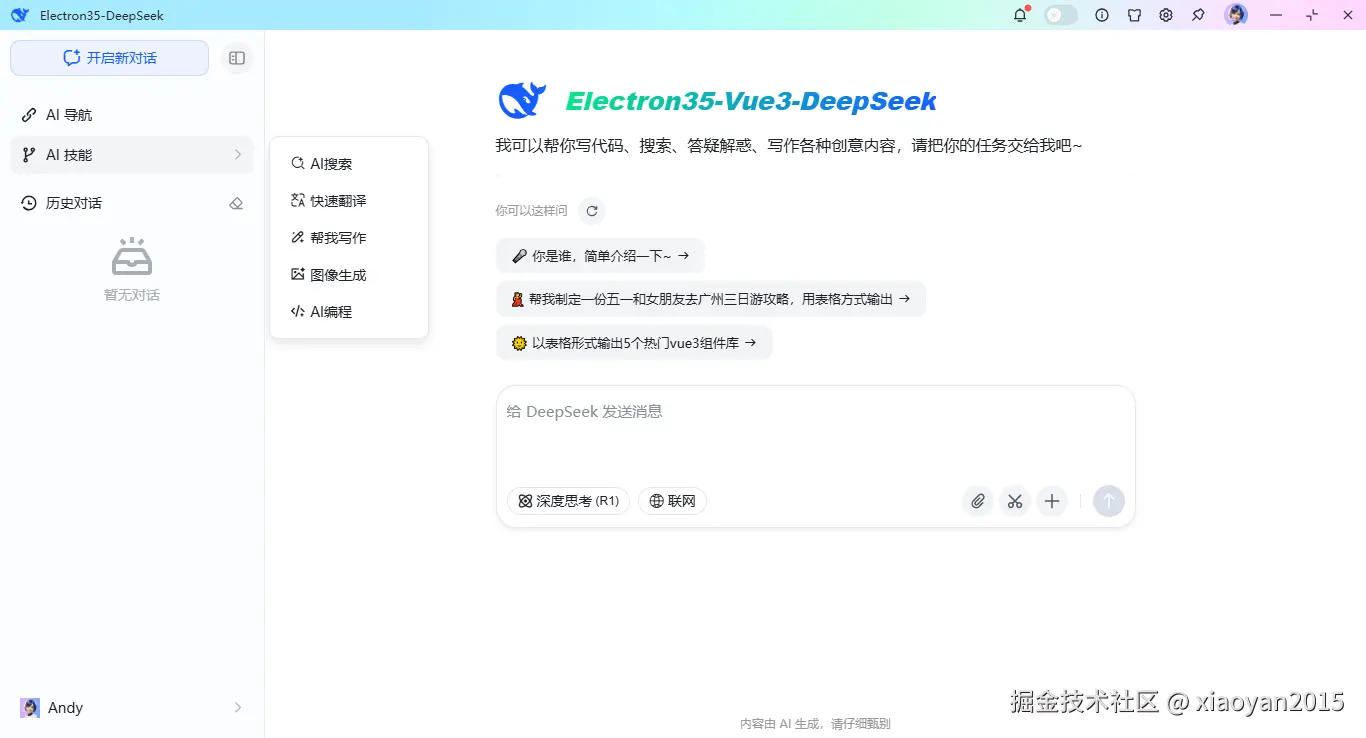1366x738 pixels.
Task: Refresh suggested questions with circular arrow icon
Action: tap(592, 211)
